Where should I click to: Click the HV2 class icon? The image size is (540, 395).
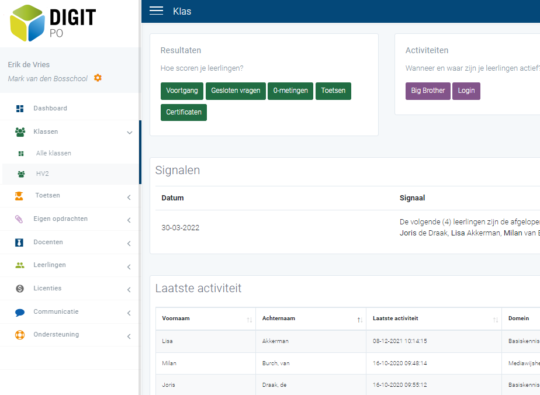click(x=21, y=174)
